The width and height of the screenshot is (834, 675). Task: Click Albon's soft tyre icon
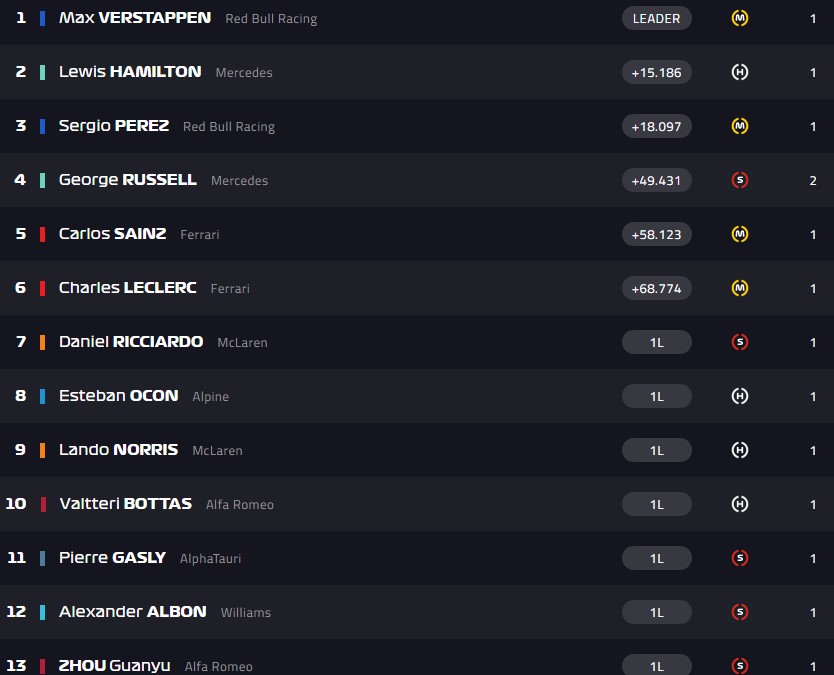click(740, 612)
